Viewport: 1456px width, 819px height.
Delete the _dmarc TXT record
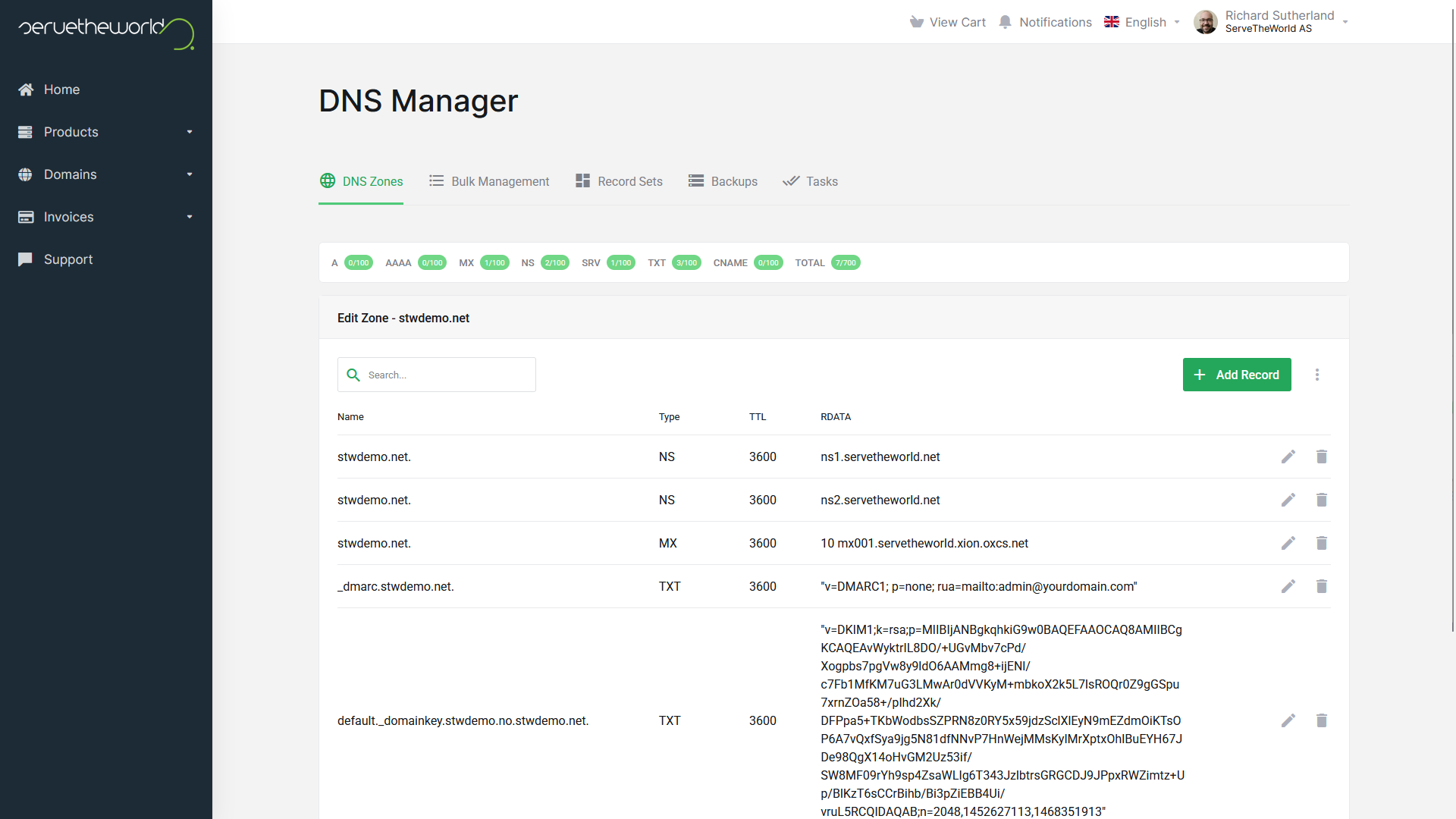[x=1321, y=586]
